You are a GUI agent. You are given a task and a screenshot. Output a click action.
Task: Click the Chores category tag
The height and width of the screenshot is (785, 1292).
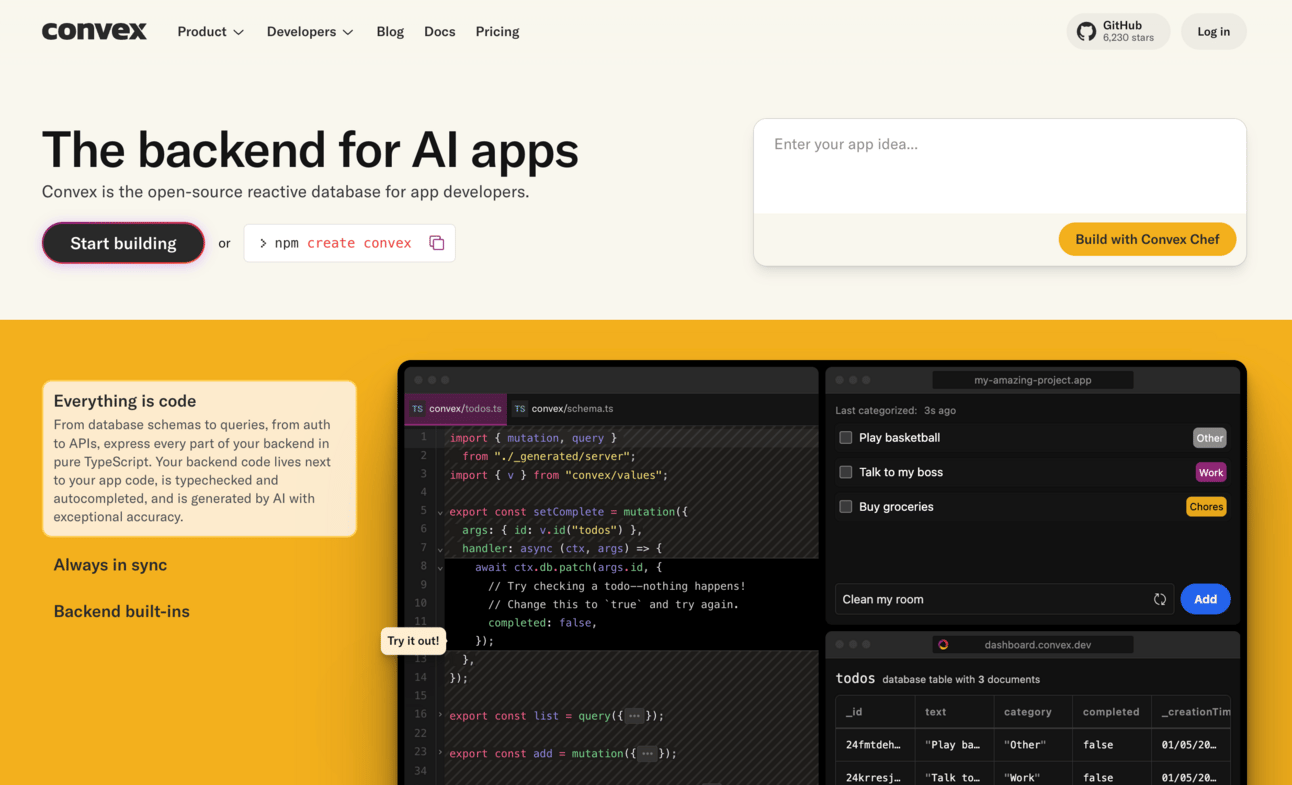point(1206,507)
